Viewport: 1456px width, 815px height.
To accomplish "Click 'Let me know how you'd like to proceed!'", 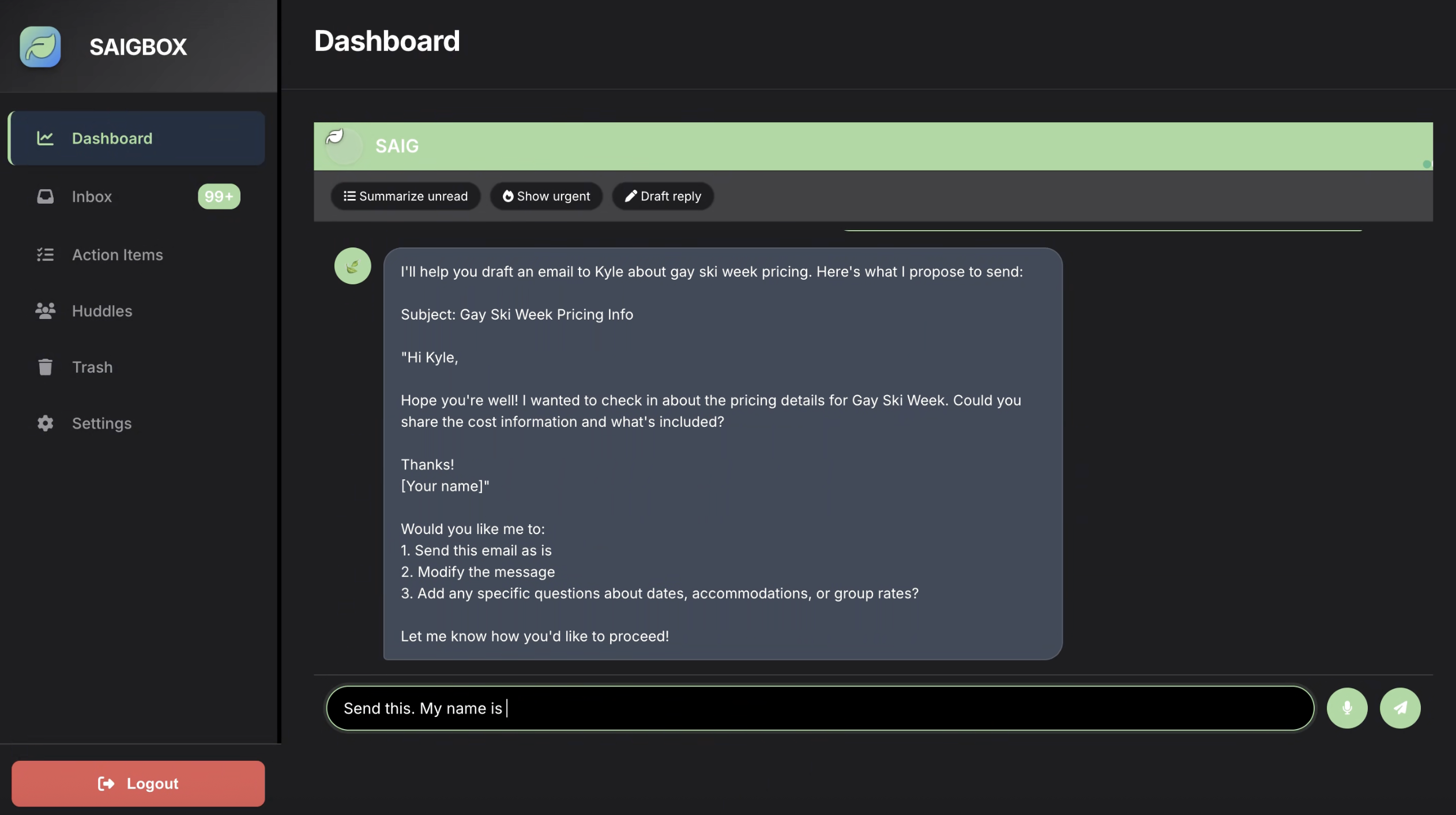I will 535,636.
